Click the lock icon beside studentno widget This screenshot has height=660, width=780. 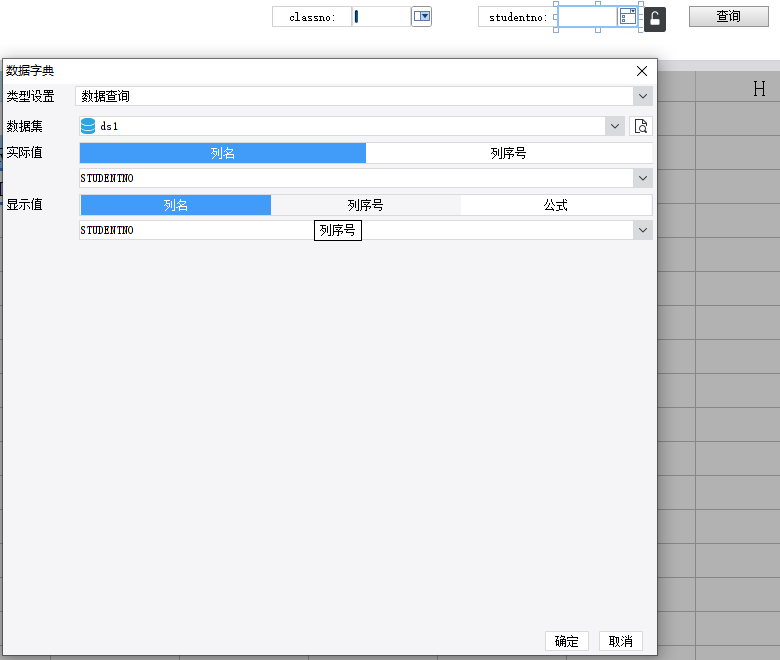[655, 20]
